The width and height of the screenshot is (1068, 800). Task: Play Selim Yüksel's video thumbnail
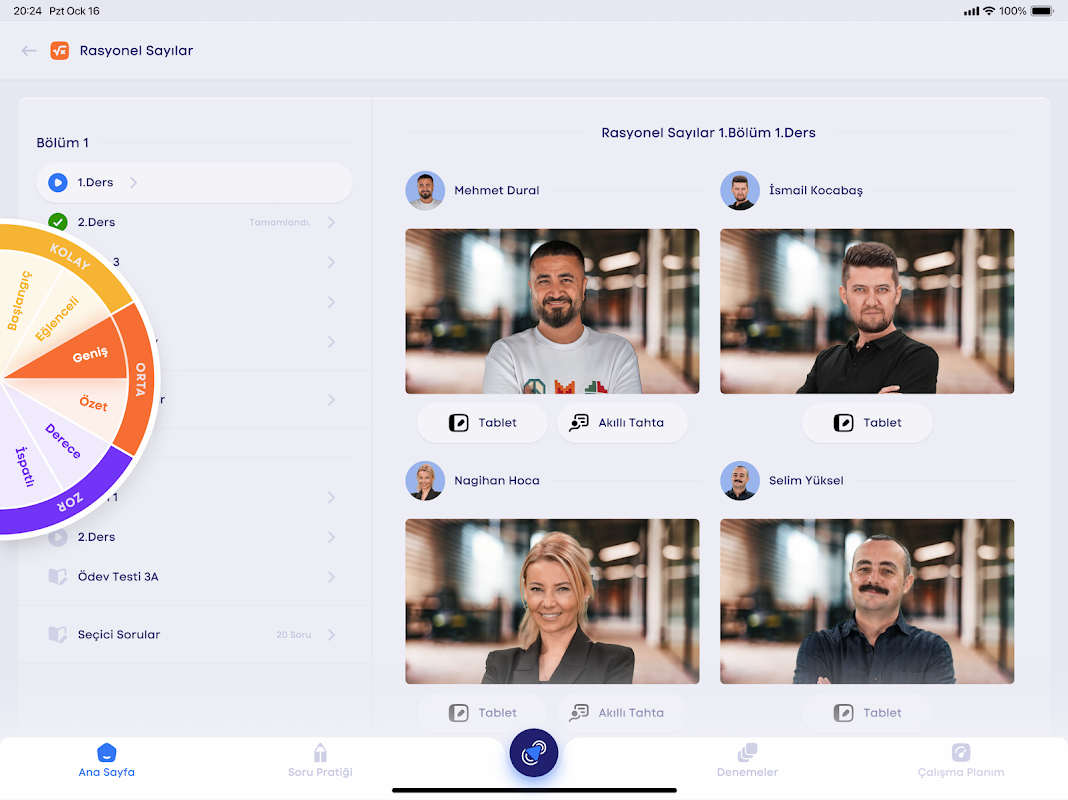(867, 601)
